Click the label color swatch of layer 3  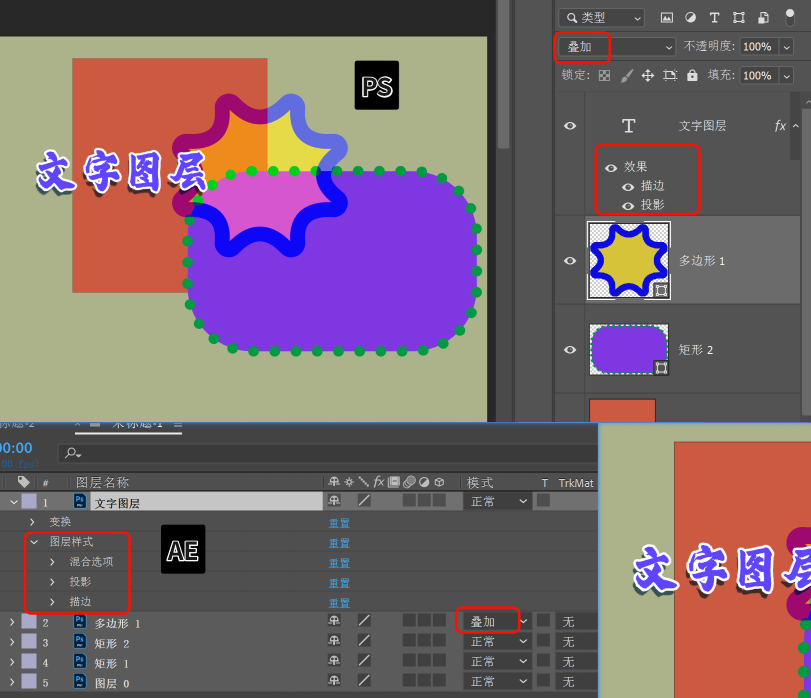click(x=28, y=642)
